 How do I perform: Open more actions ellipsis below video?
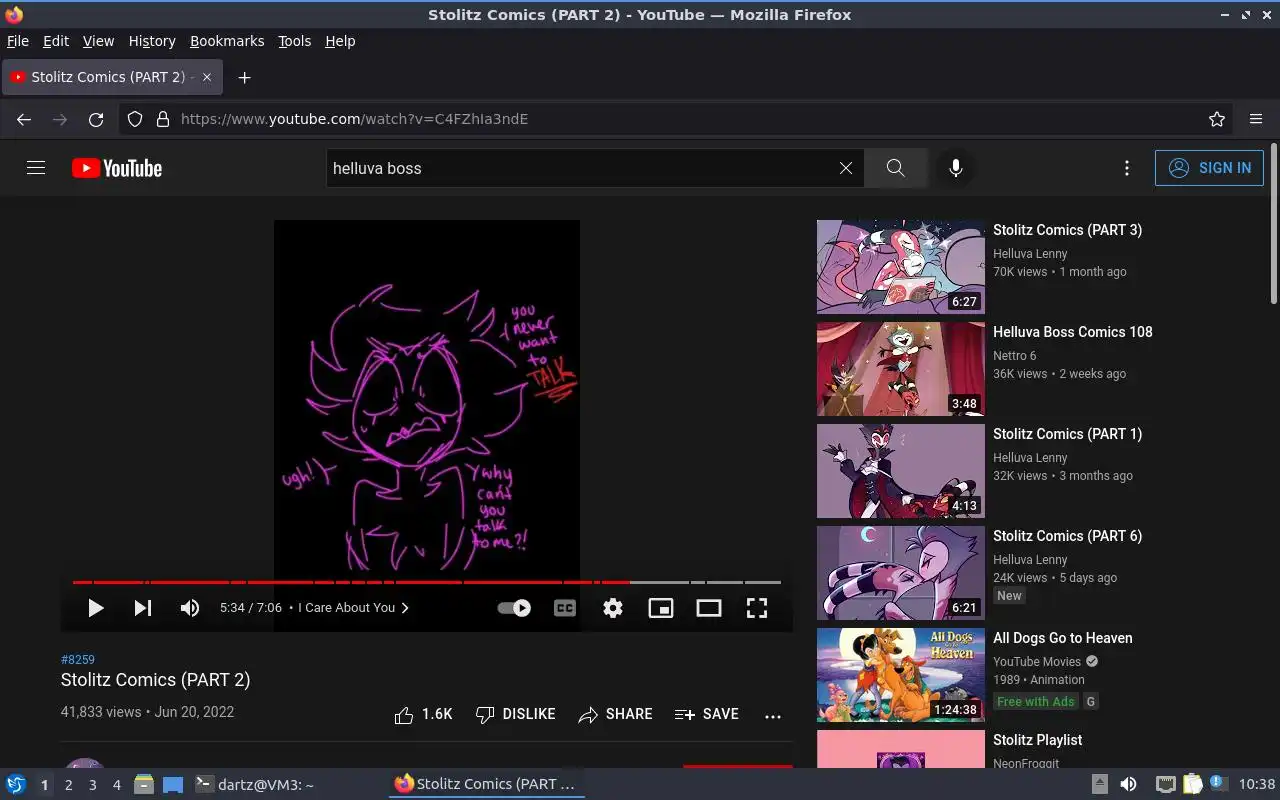point(773,716)
